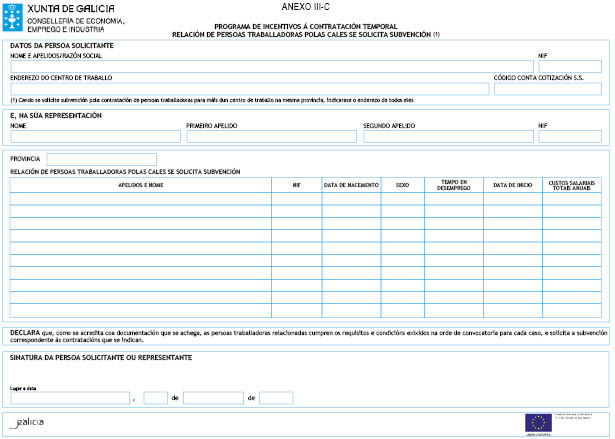Click the Código conta cotización S.S. field
Screen dimensions: 615x439
click(x=548, y=89)
